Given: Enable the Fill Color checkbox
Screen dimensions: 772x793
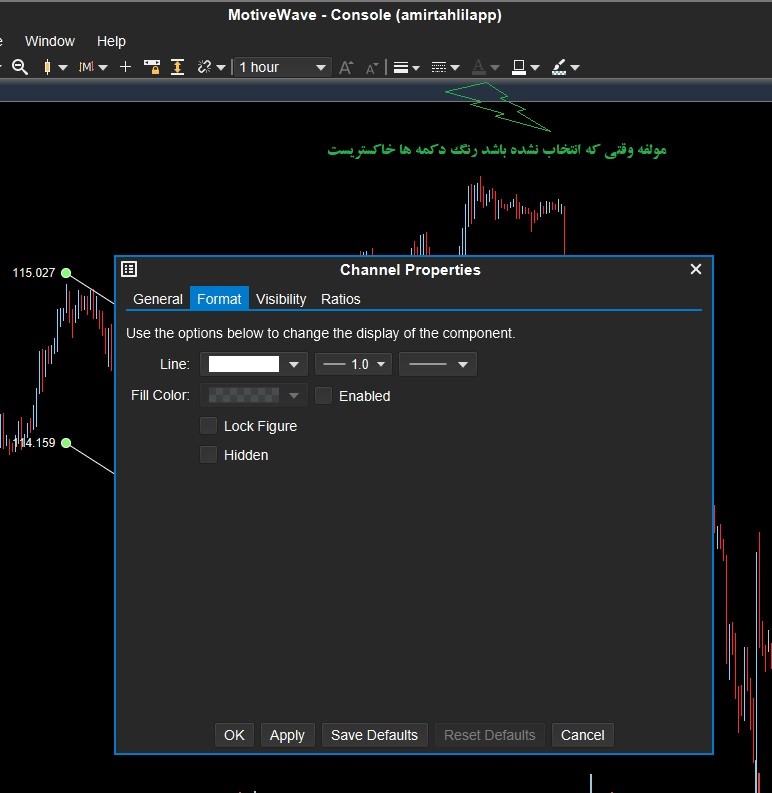Looking at the screenshot, I should pos(323,395).
